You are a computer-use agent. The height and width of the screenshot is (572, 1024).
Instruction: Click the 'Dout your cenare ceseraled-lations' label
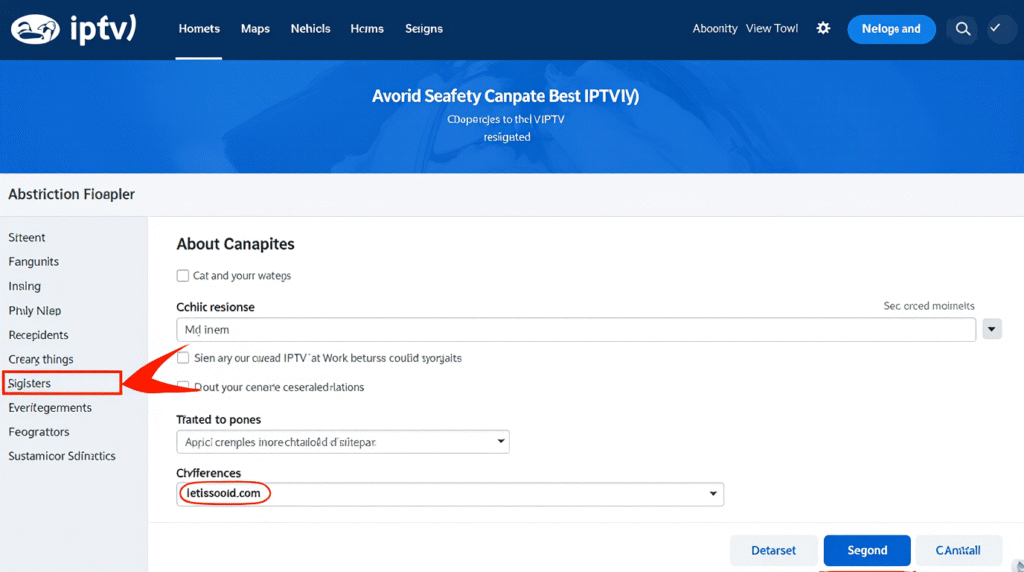pos(279,387)
